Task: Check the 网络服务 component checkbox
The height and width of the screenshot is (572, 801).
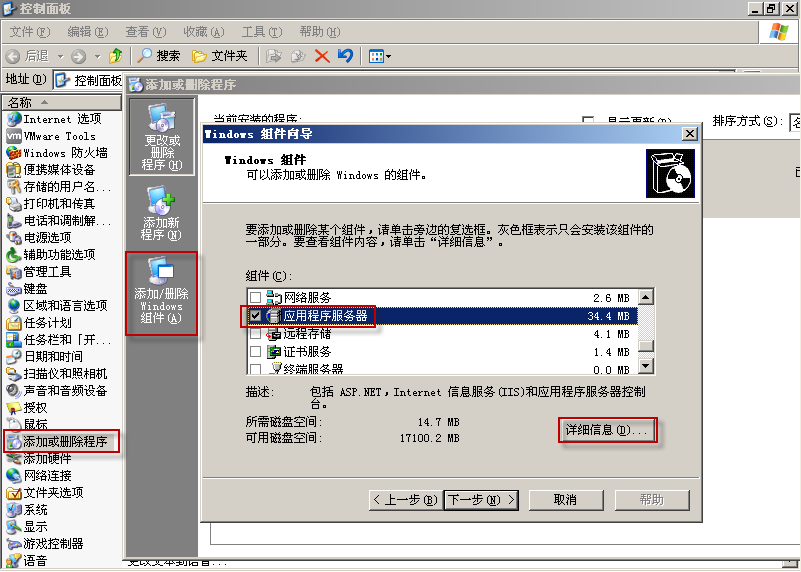Action: tap(255, 297)
